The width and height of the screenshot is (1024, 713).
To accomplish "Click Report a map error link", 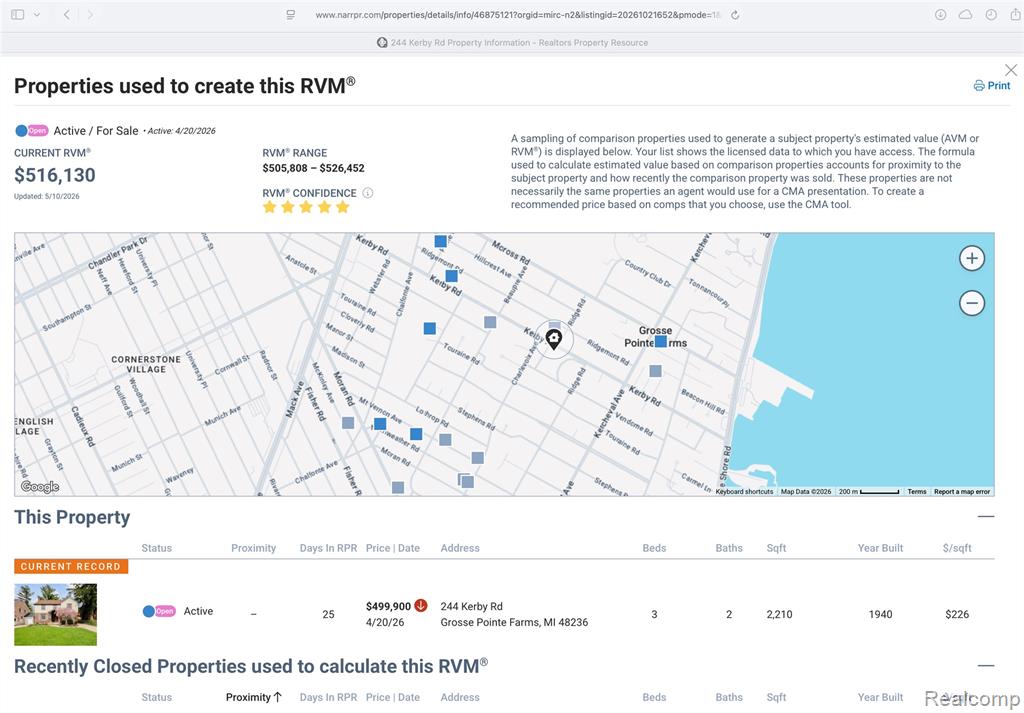I will click(961, 492).
